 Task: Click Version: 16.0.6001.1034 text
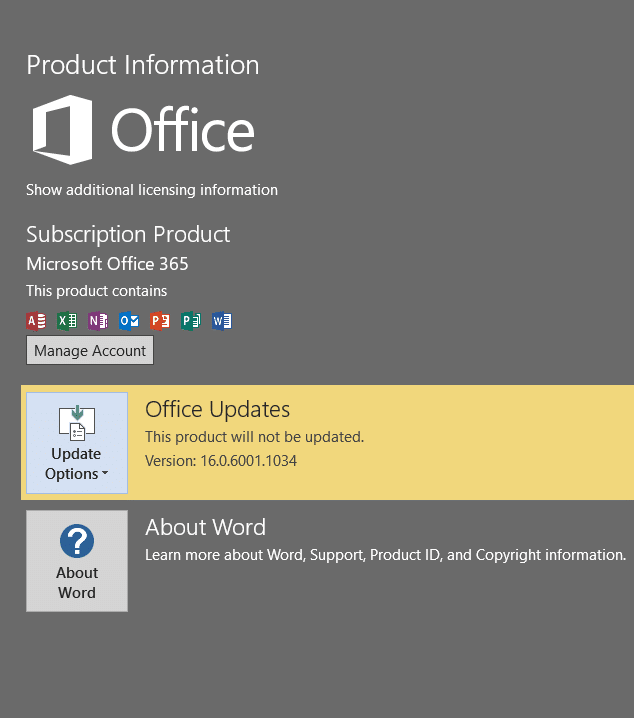(221, 461)
